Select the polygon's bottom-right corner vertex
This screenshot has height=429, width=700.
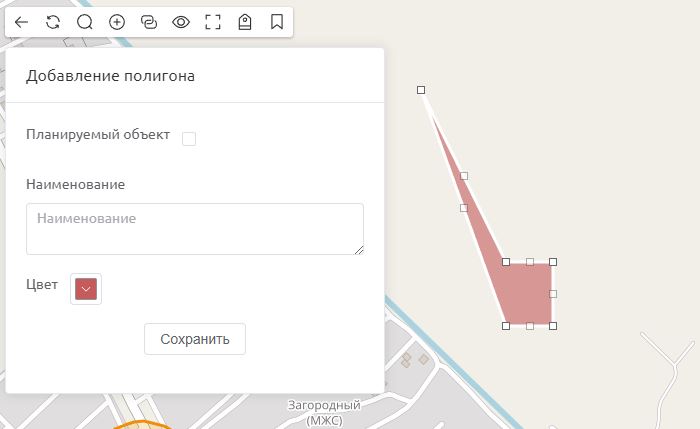(553, 326)
